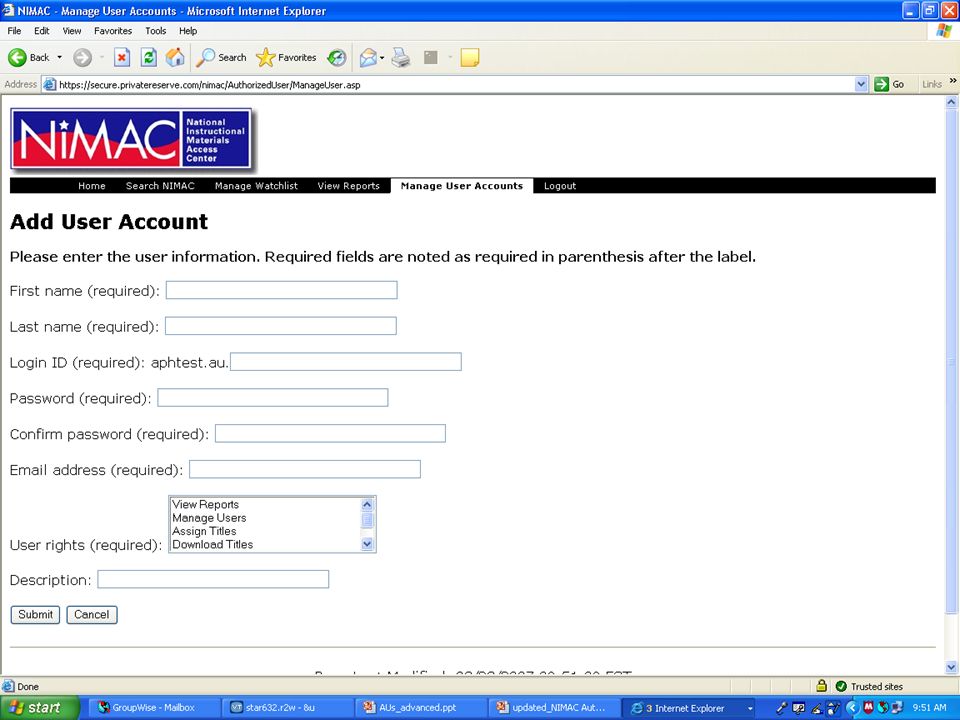Viewport: 960px width, 720px height.
Task: Click the Confirm password input field
Action: click(330, 433)
